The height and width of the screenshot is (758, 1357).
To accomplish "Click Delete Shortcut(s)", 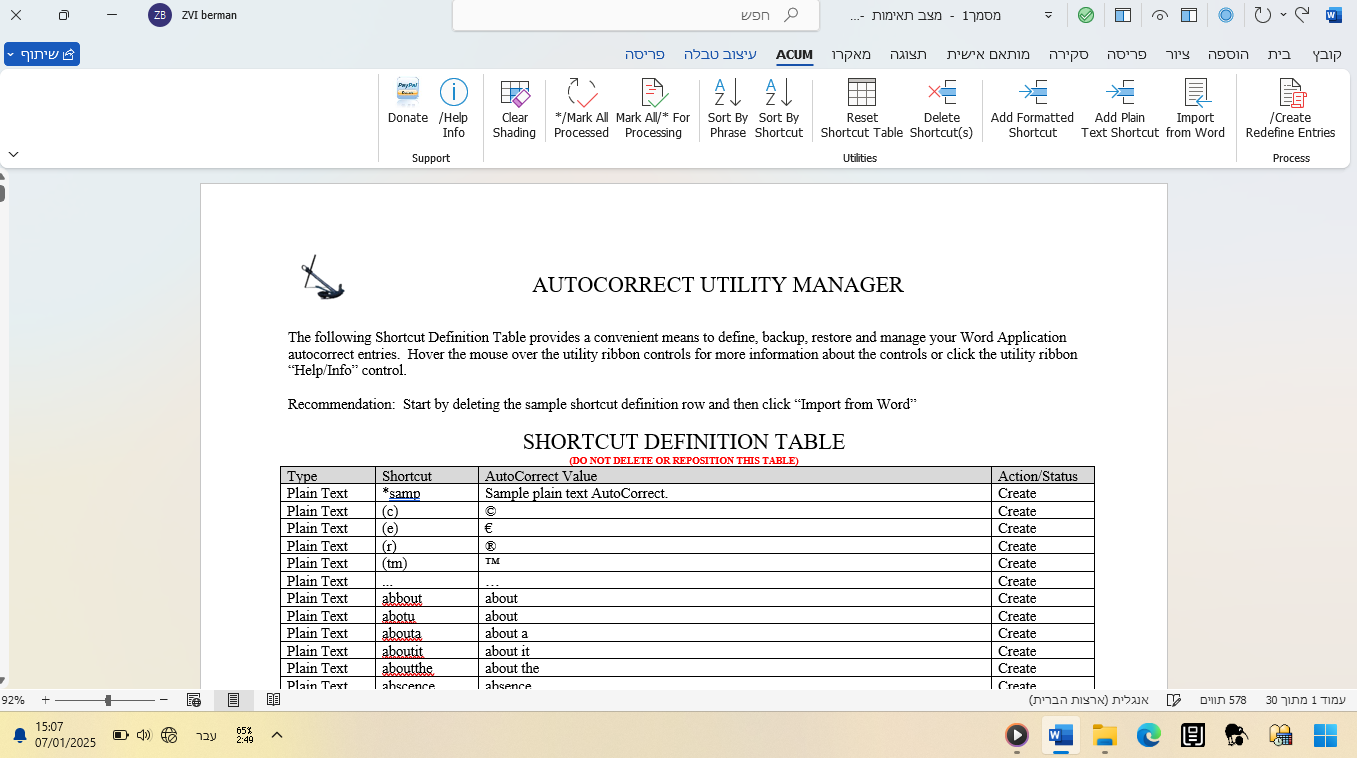I will (941, 109).
